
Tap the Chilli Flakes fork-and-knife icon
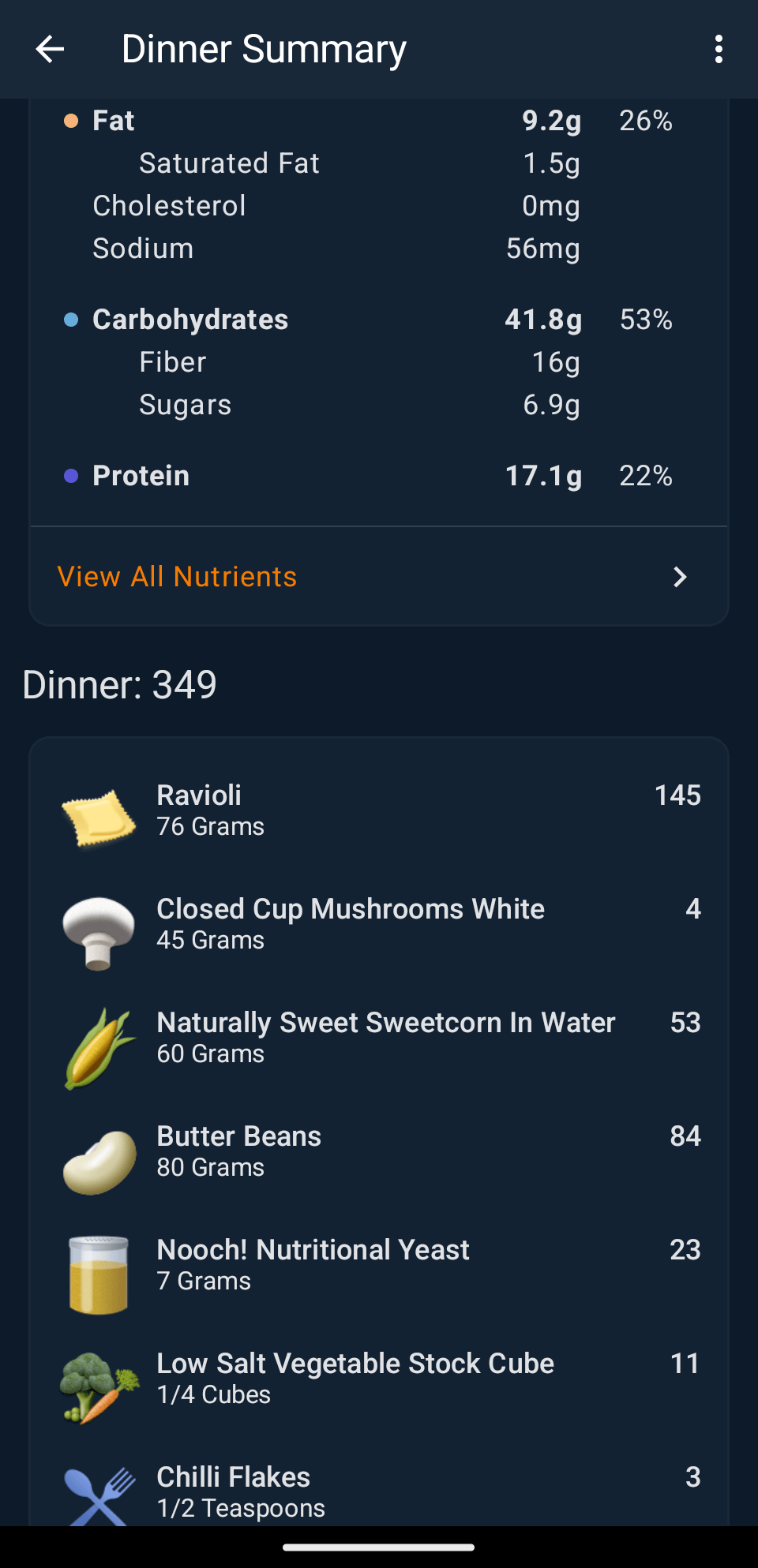(x=99, y=1495)
